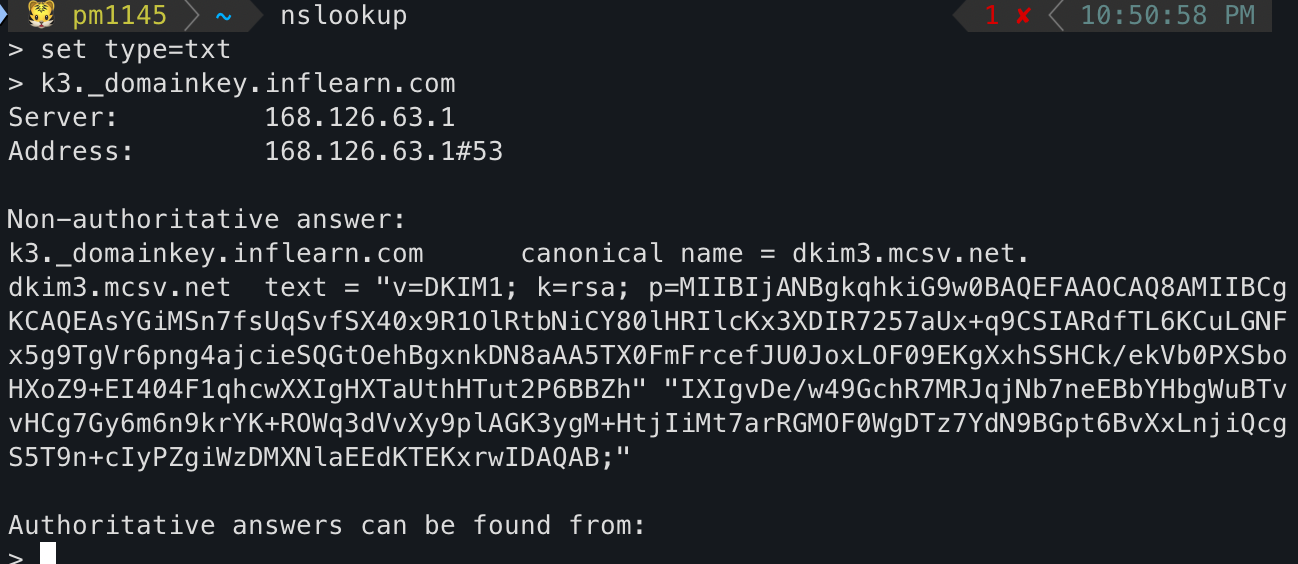Click the red error cross icon
The width and height of the screenshot is (1298, 564).
point(1024,15)
